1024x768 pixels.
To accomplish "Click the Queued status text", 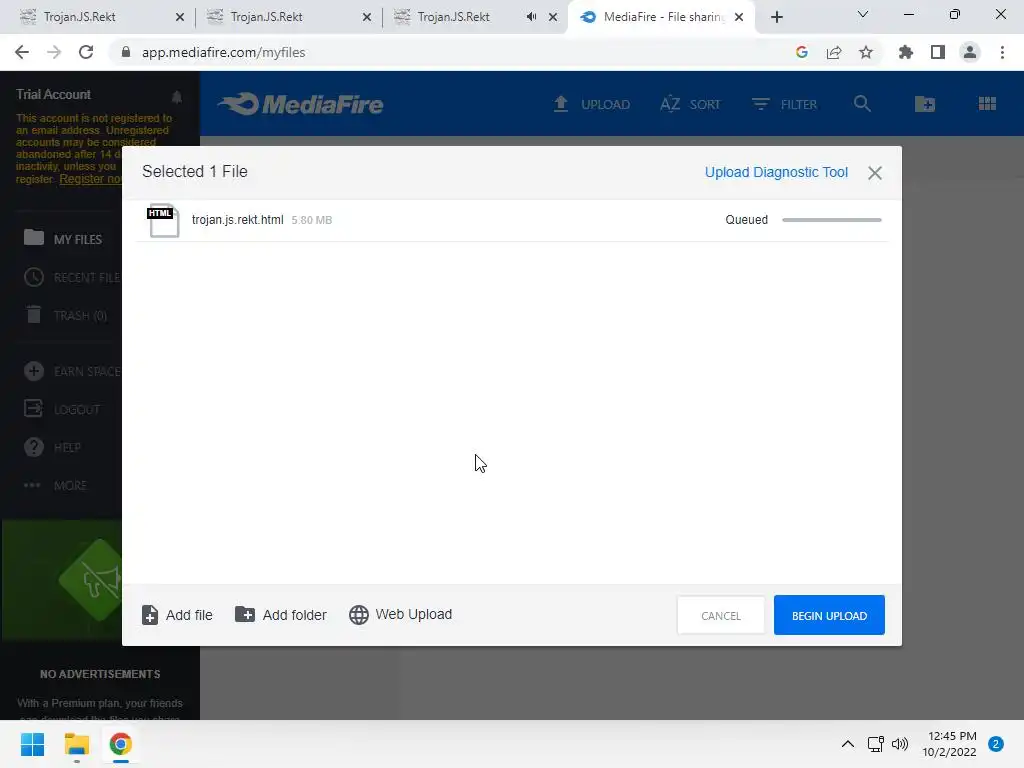I will point(746,220).
